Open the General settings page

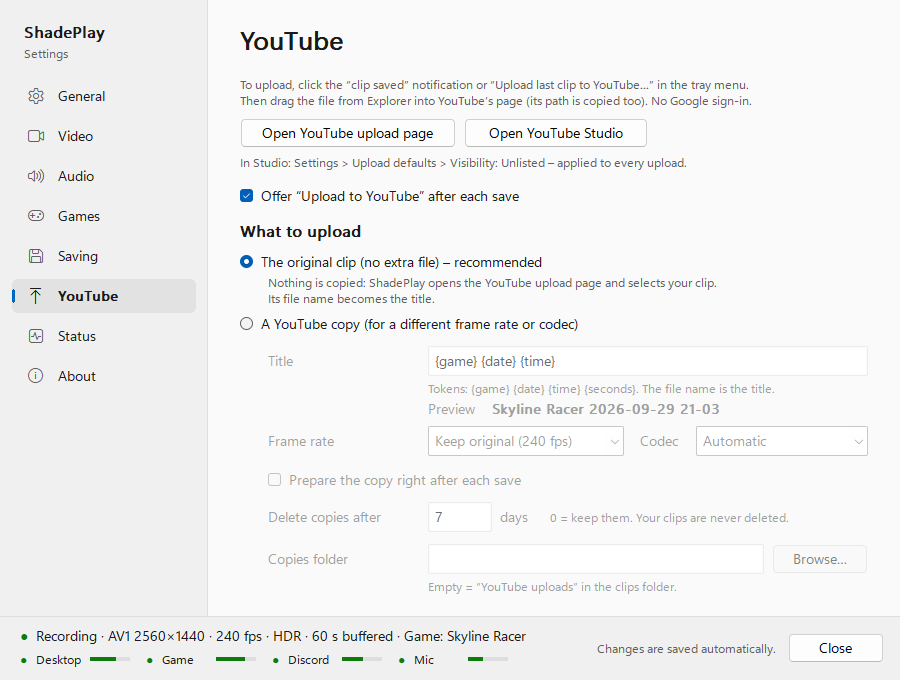pyautogui.click(x=104, y=96)
